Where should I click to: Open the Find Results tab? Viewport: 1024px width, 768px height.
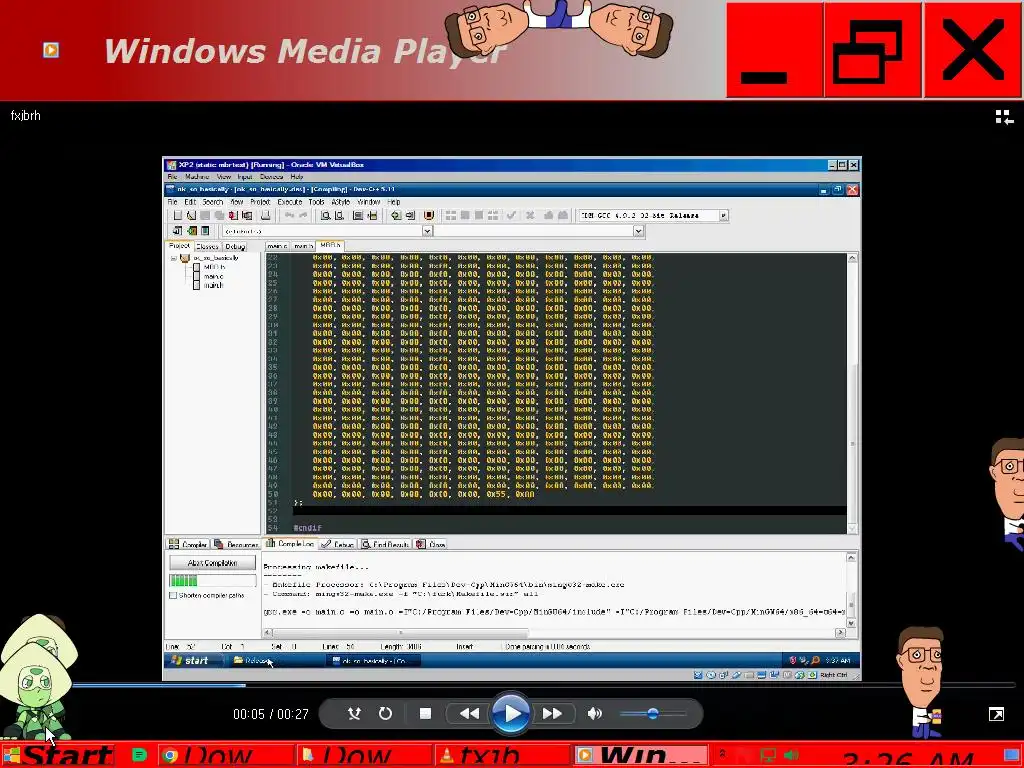click(x=385, y=544)
